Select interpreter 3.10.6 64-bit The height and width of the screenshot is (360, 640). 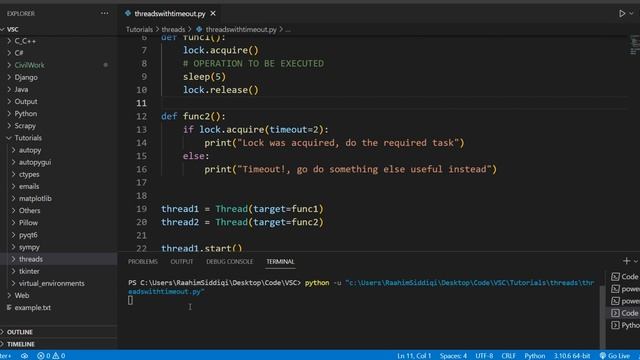pyautogui.click(x=572, y=356)
